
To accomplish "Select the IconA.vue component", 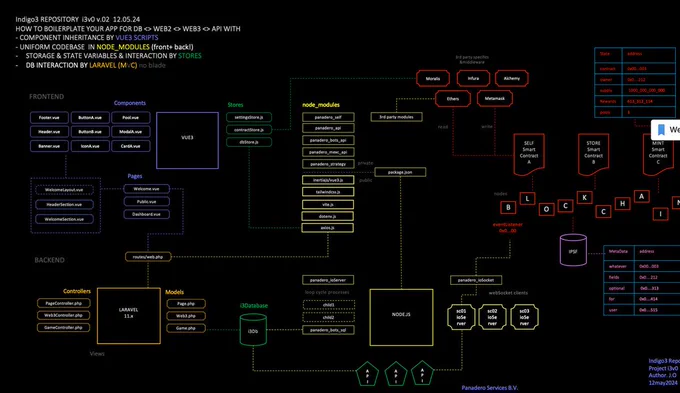I will 90,146.
